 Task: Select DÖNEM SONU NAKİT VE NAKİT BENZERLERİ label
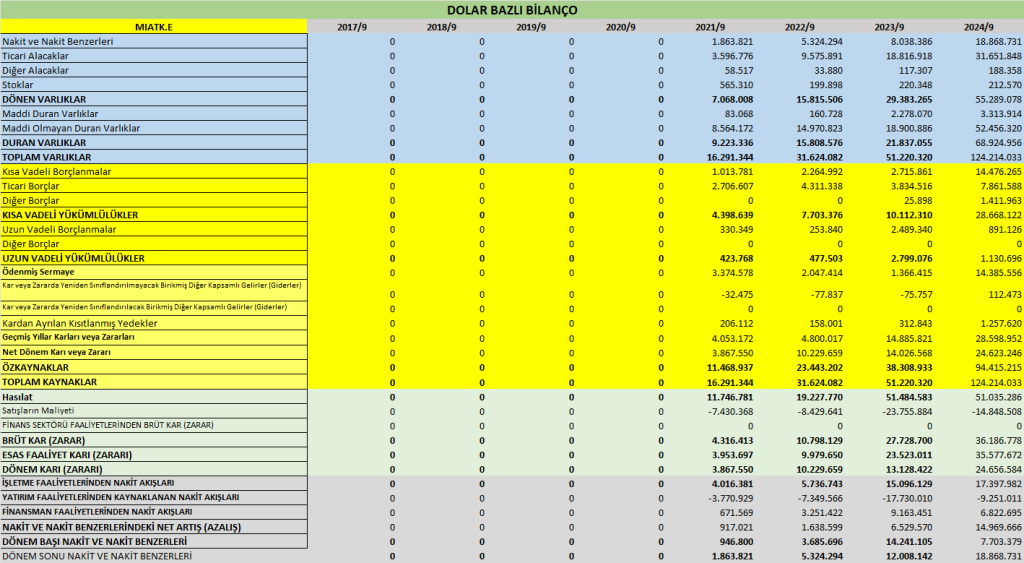97,556
